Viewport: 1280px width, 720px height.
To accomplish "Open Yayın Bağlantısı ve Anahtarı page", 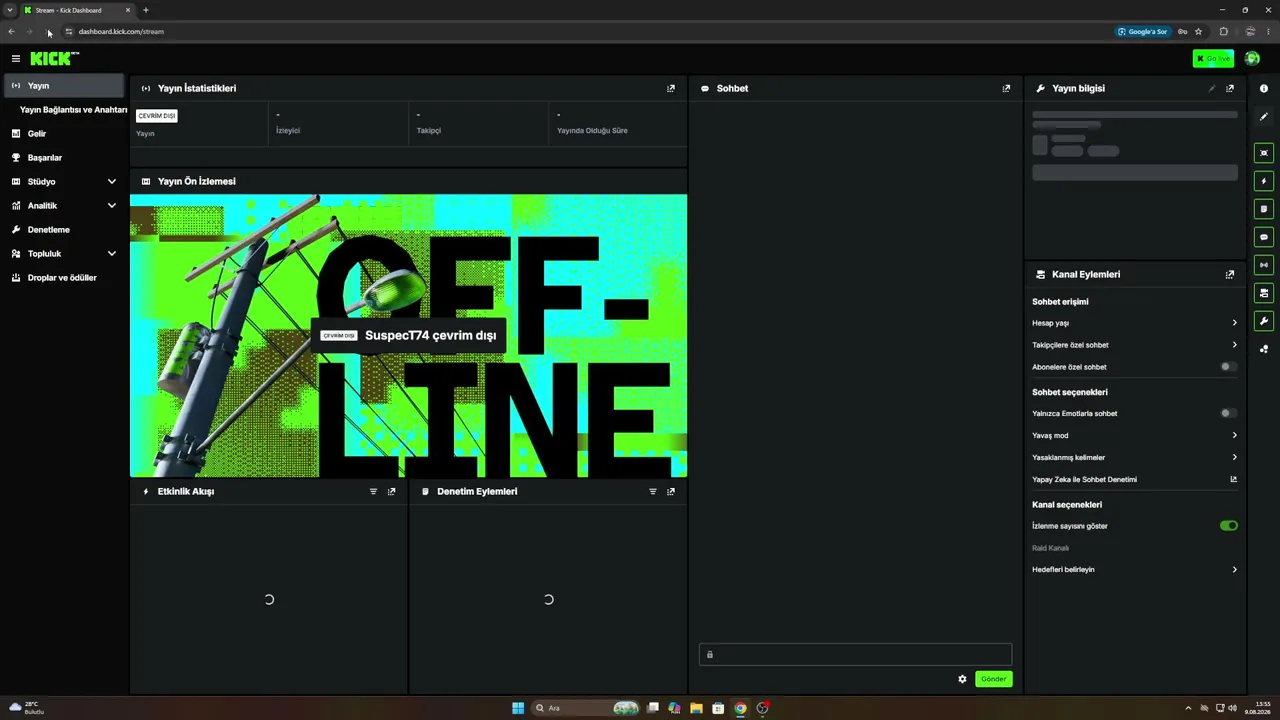I will (x=73, y=109).
